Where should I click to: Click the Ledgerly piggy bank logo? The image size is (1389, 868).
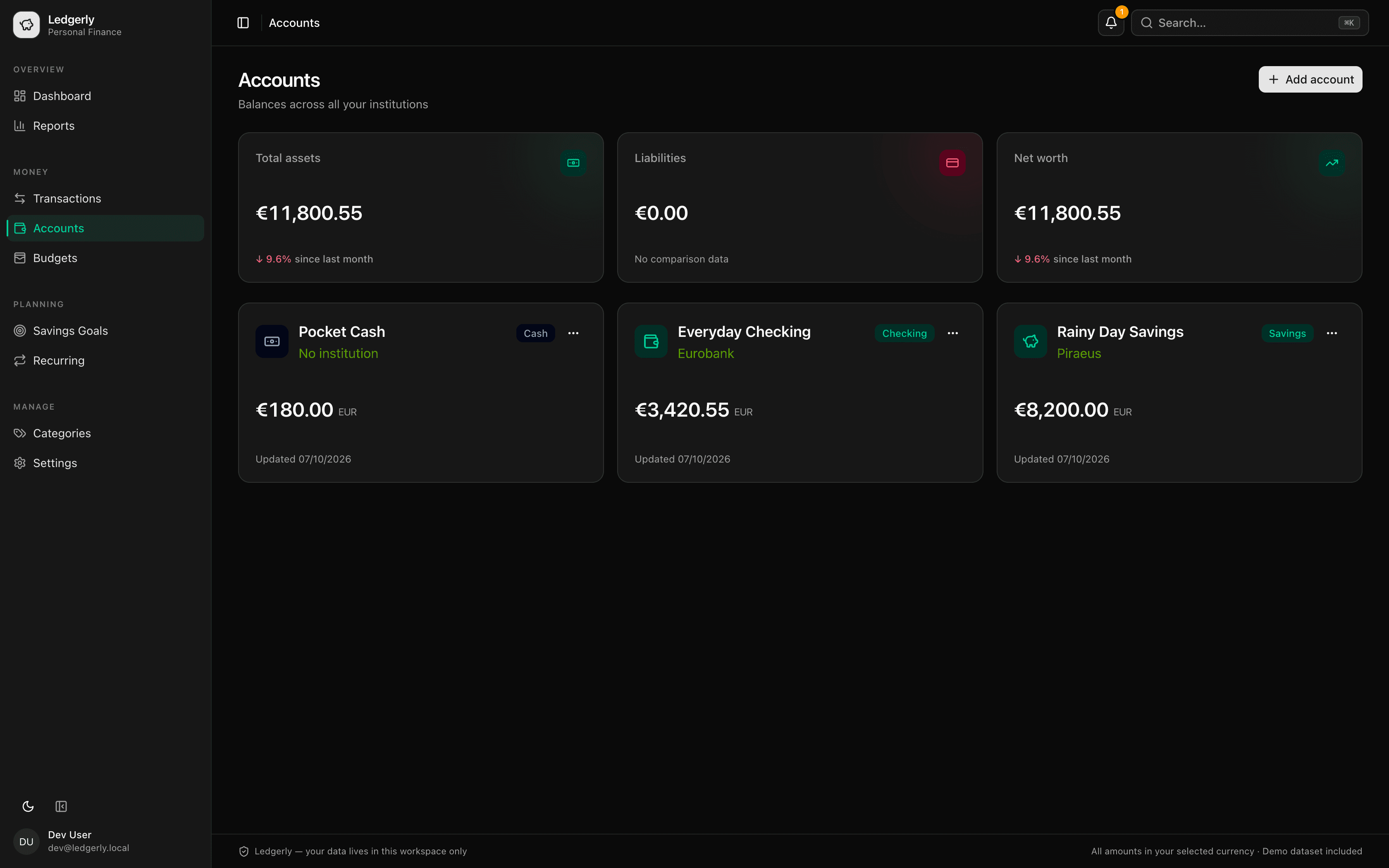pyautogui.click(x=26, y=25)
